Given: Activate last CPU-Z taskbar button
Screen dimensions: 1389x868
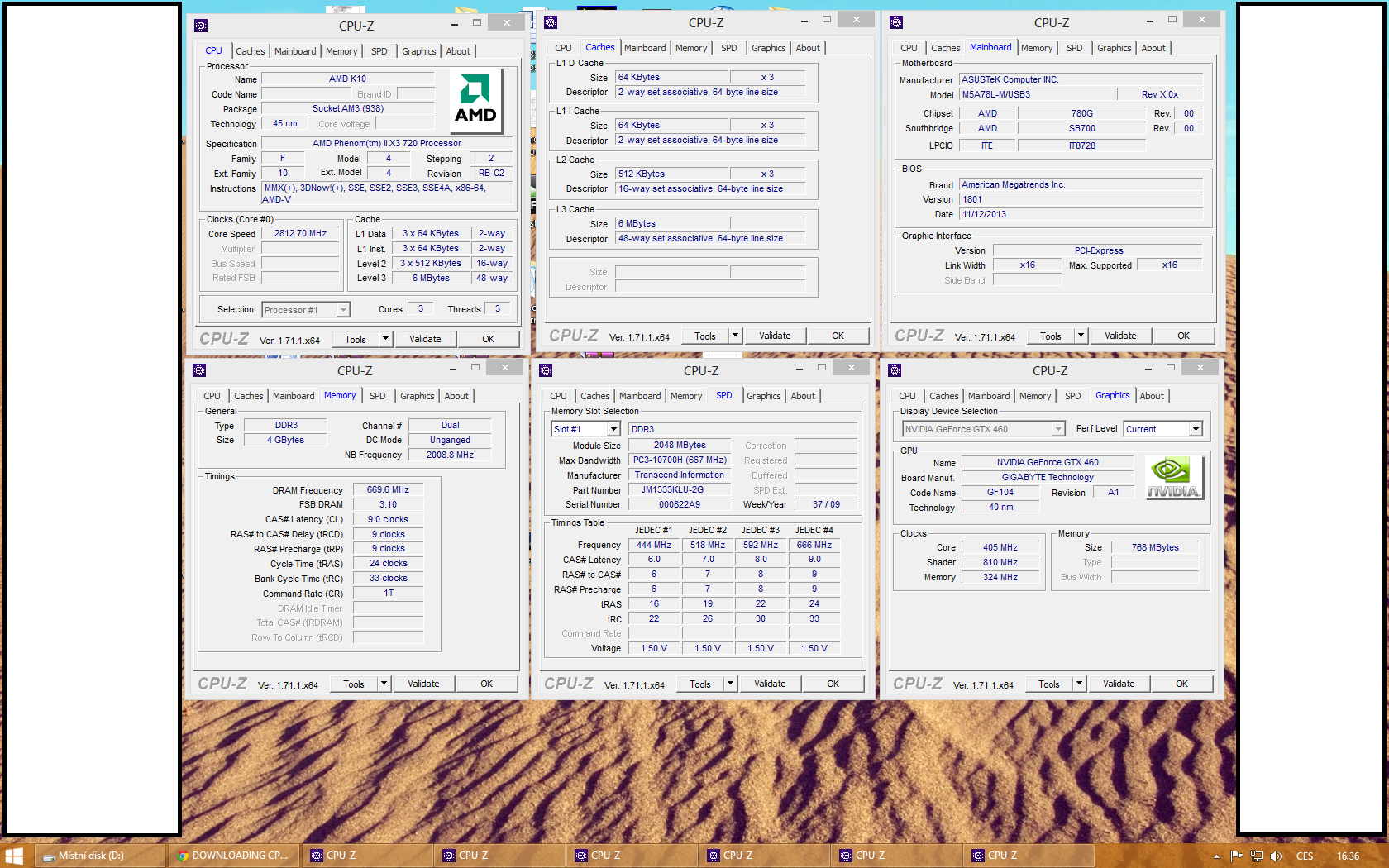Looking at the screenshot, I should pyautogui.click(x=1029, y=856).
